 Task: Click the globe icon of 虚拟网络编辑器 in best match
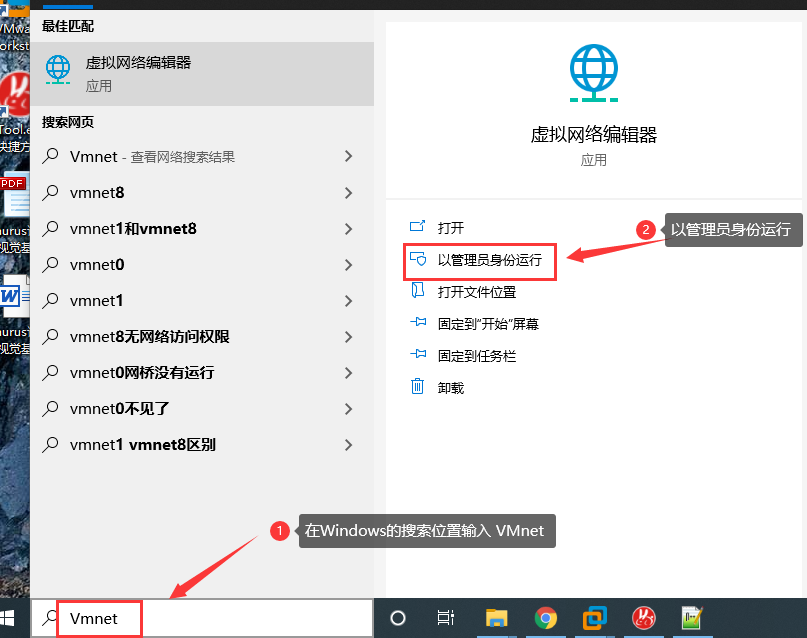58,69
